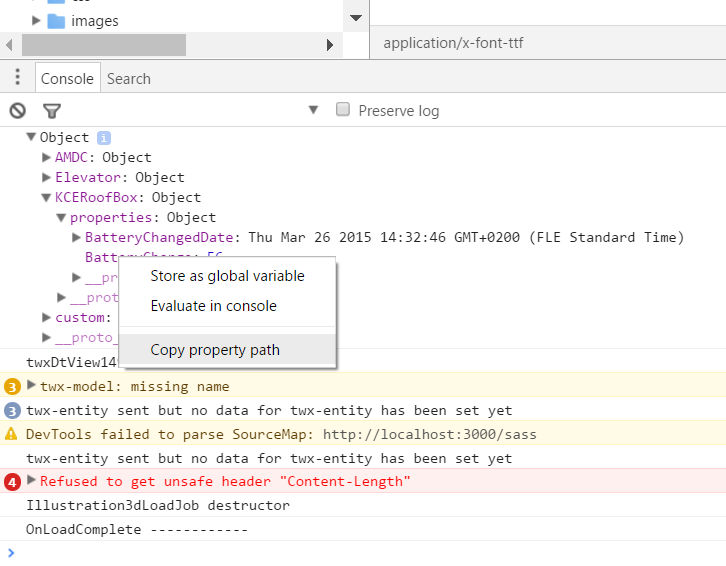
Task: Click the blue info badge next to Object
Action: coord(104,138)
